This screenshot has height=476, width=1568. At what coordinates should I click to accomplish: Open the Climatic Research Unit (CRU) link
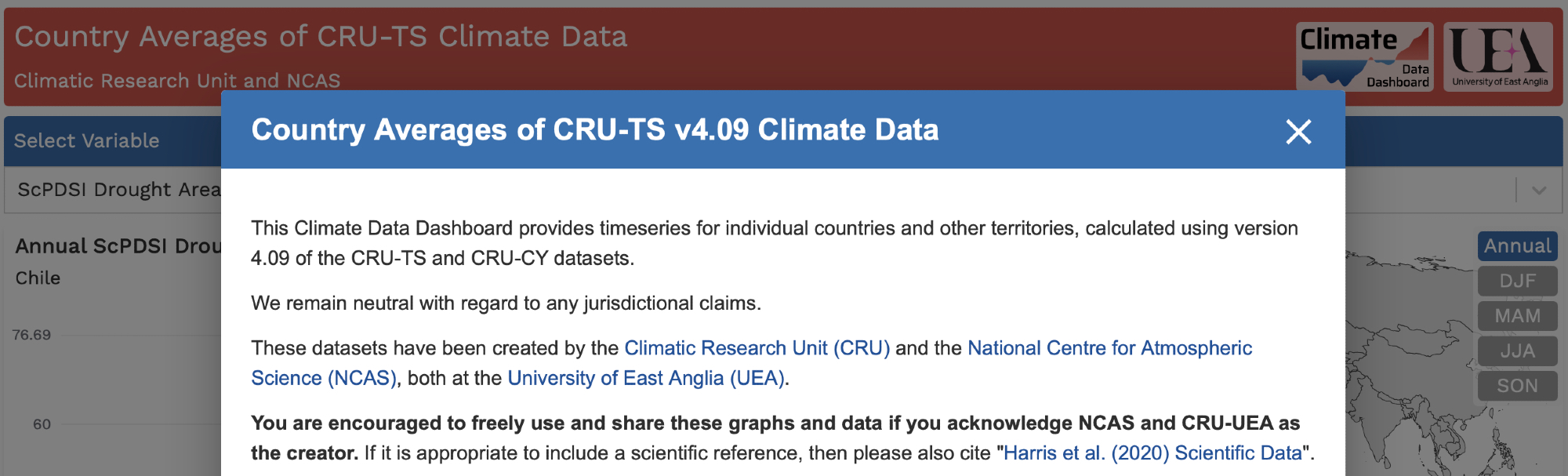(757, 348)
